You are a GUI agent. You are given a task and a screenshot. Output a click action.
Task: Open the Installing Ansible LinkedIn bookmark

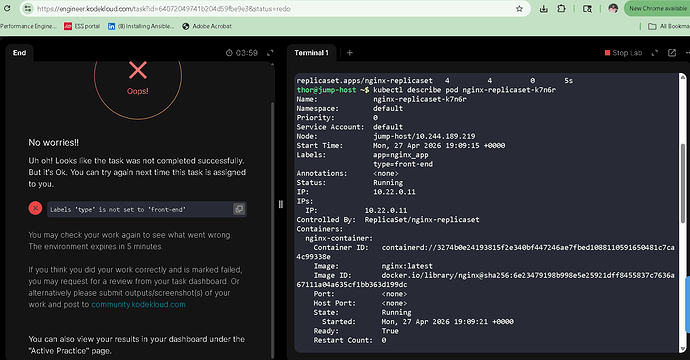click(141, 26)
